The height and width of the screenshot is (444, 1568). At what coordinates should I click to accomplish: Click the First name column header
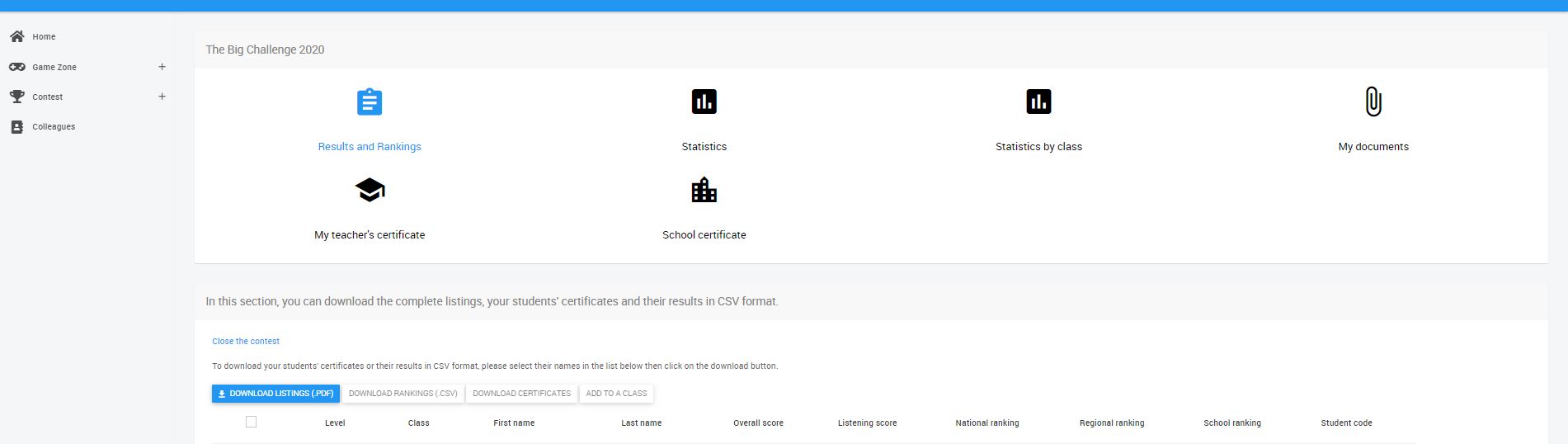tap(514, 423)
